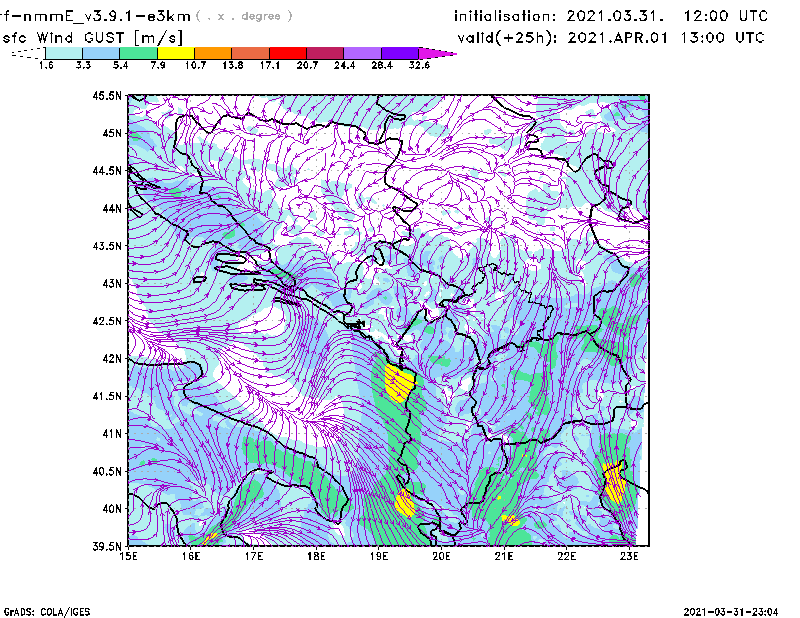Viewport: 800px width, 618px height.
Task: Click the magenta arrow end of color bar
Action: click(x=437, y=53)
